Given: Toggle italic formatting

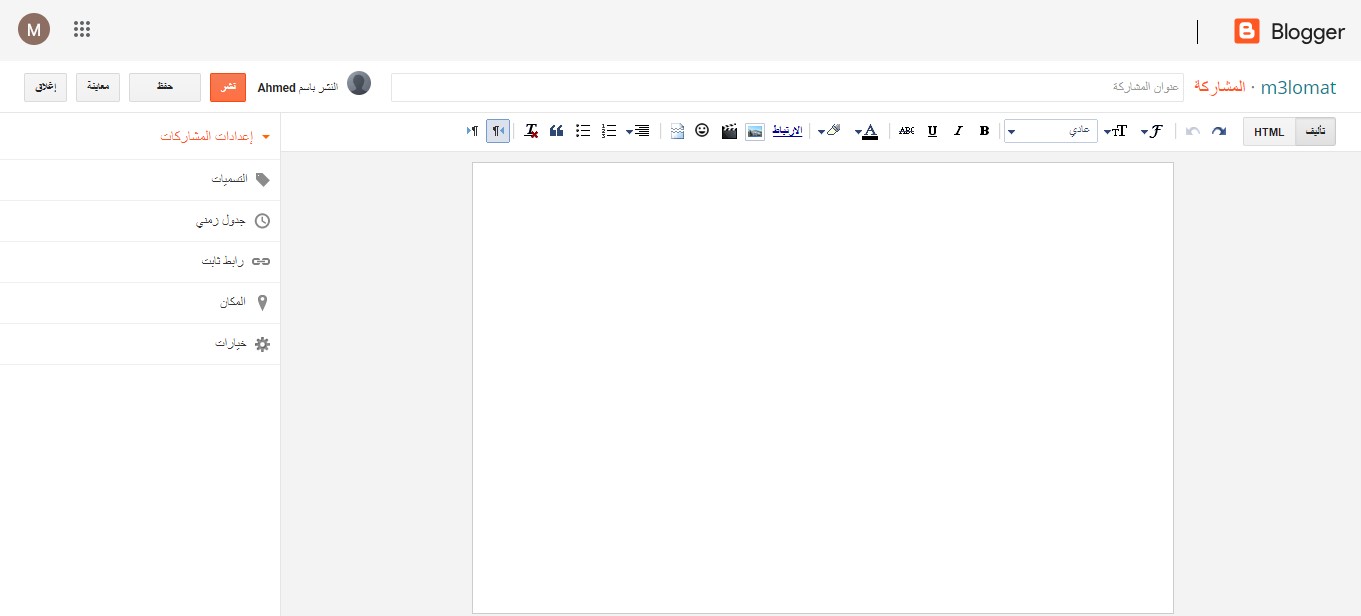Looking at the screenshot, I should (958, 131).
